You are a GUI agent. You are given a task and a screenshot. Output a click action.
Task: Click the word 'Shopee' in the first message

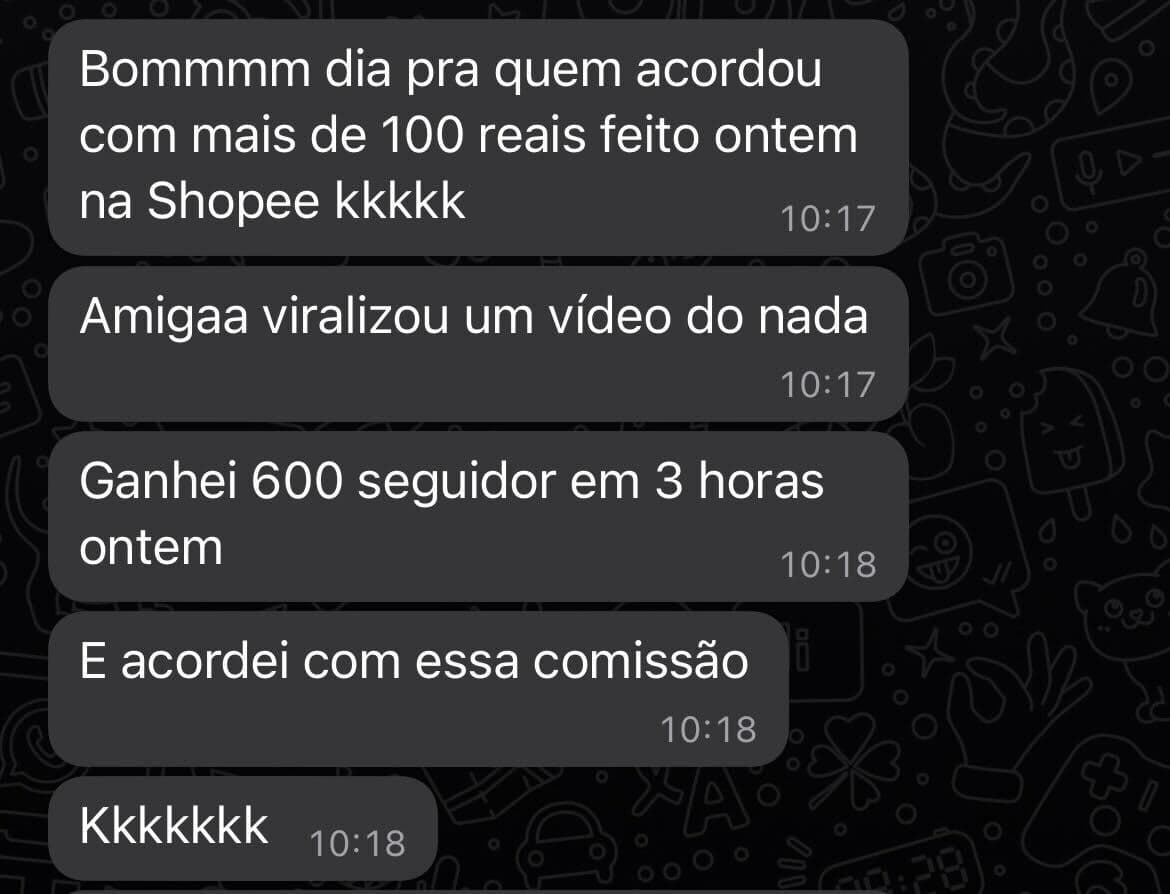(233, 201)
